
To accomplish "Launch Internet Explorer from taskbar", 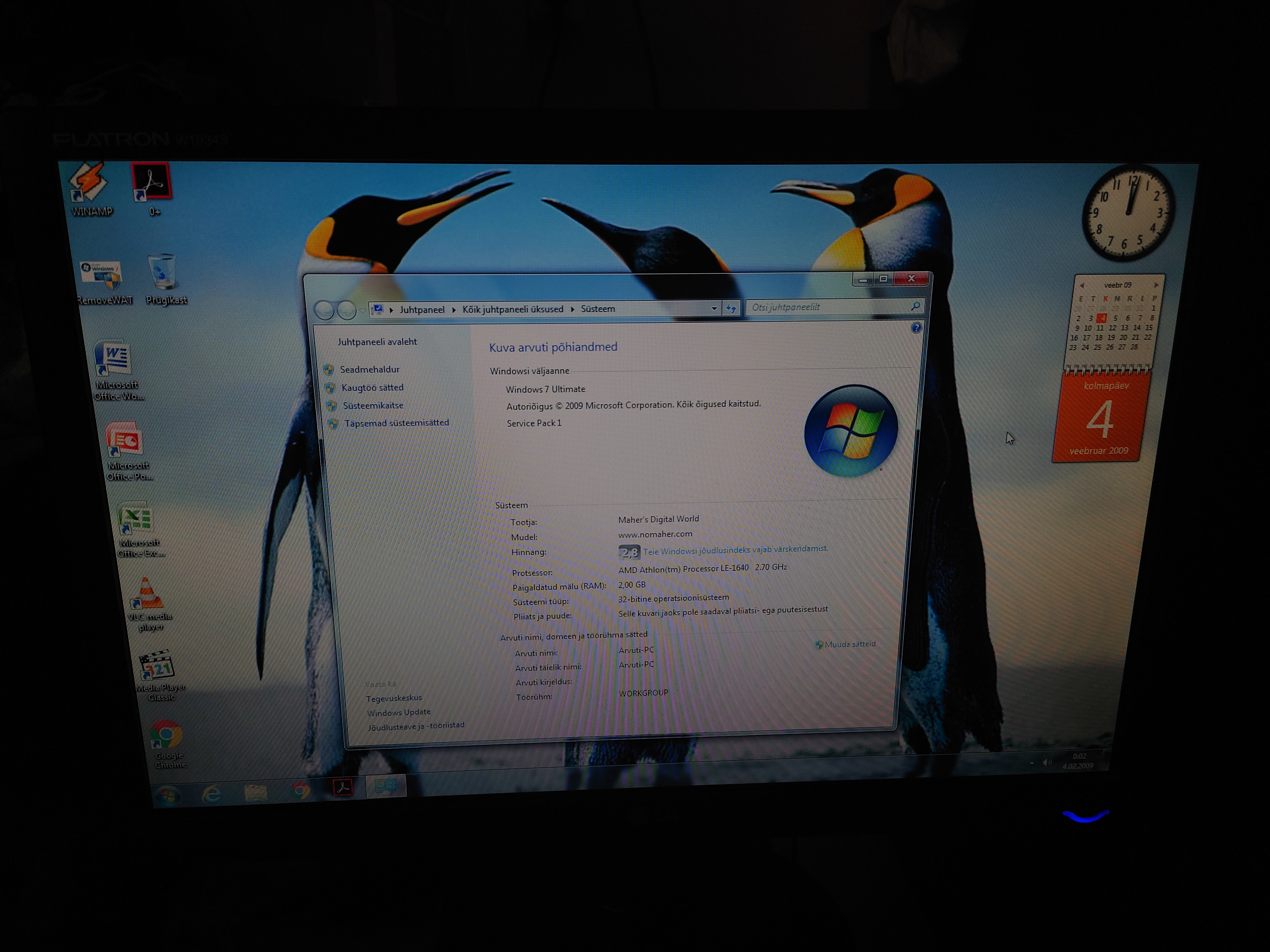I will (x=212, y=794).
